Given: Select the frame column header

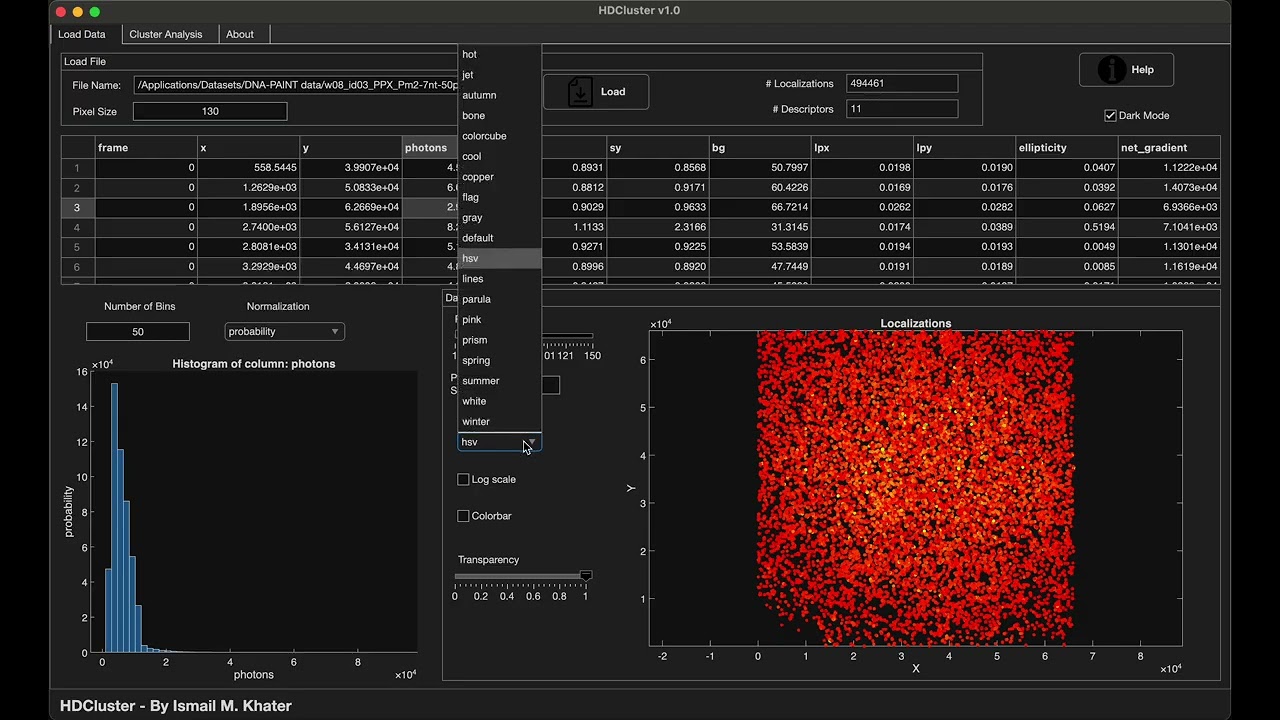Looking at the screenshot, I should 146,148.
